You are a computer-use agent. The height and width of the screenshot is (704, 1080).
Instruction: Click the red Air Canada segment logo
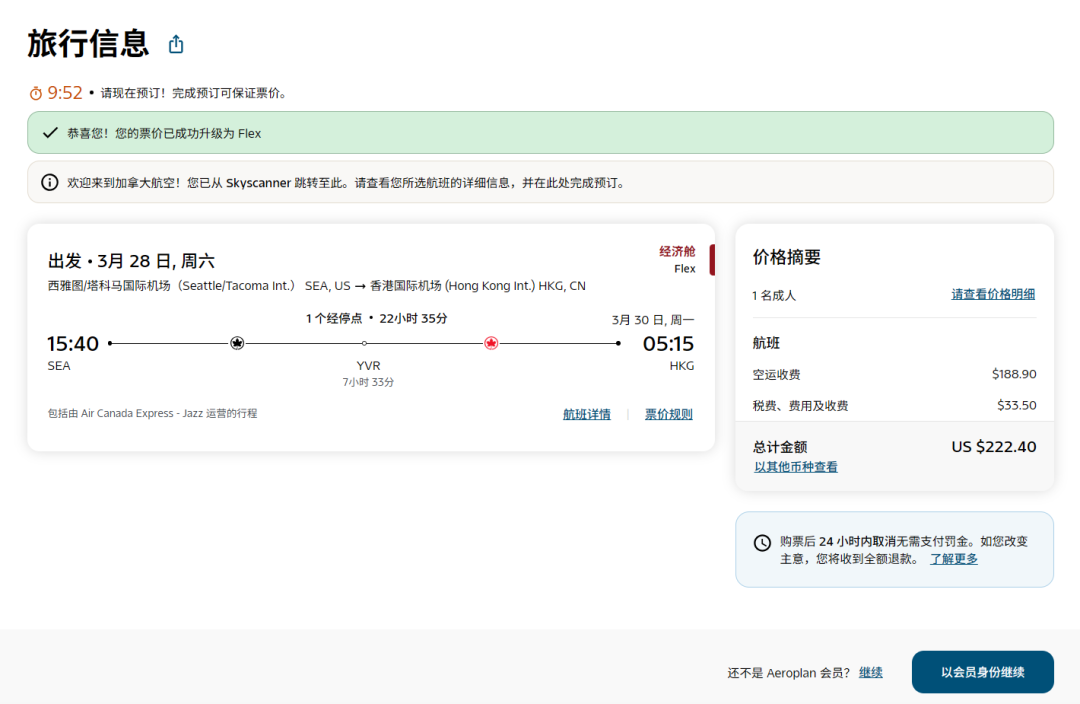tap(491, 343)
